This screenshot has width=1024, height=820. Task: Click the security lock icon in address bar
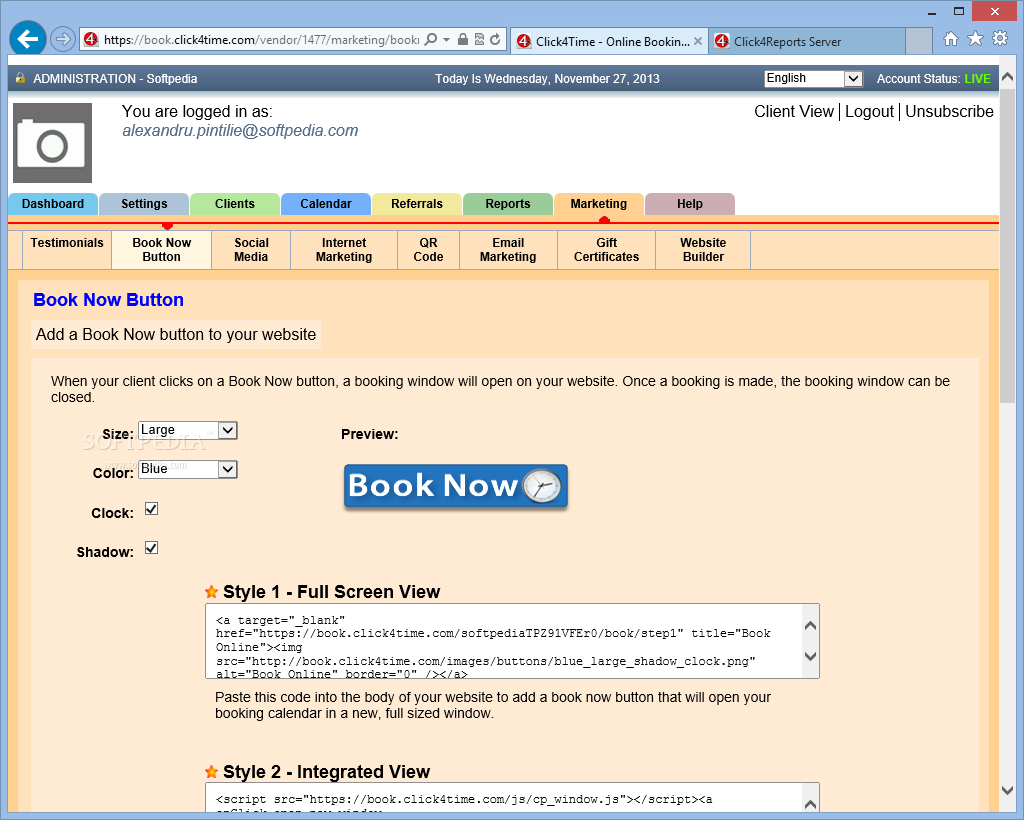pos(463,39)
